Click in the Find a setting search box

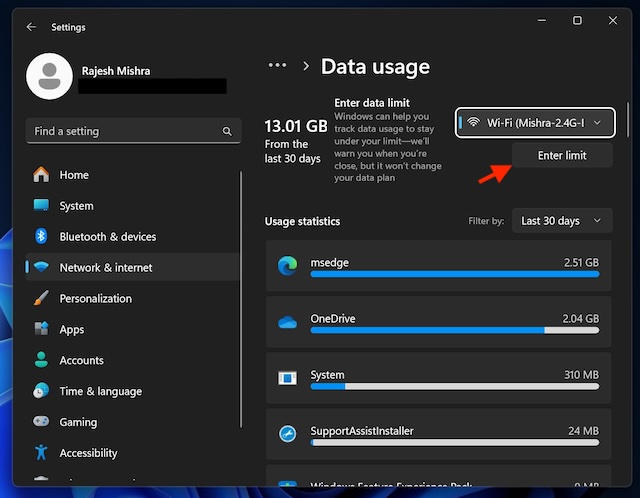(x=133, y=131)
